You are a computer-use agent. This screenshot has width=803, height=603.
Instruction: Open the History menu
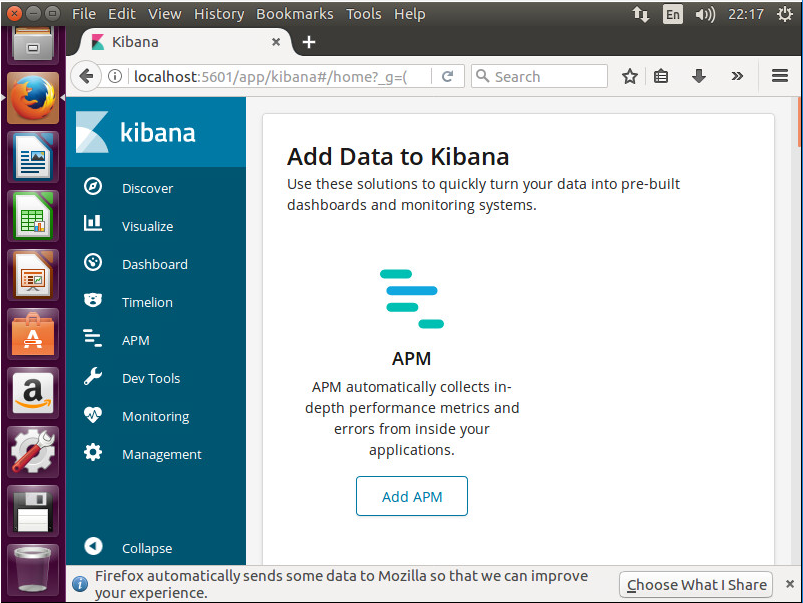coord(219,14)
